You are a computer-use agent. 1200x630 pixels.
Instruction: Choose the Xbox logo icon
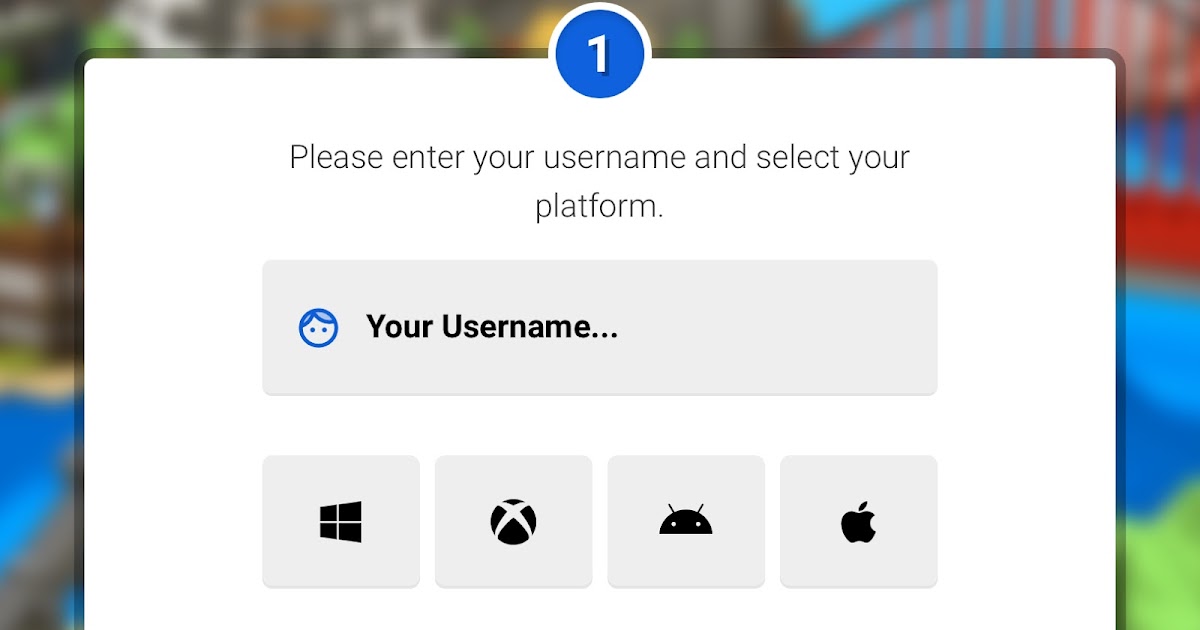click(x=513, y=522)
